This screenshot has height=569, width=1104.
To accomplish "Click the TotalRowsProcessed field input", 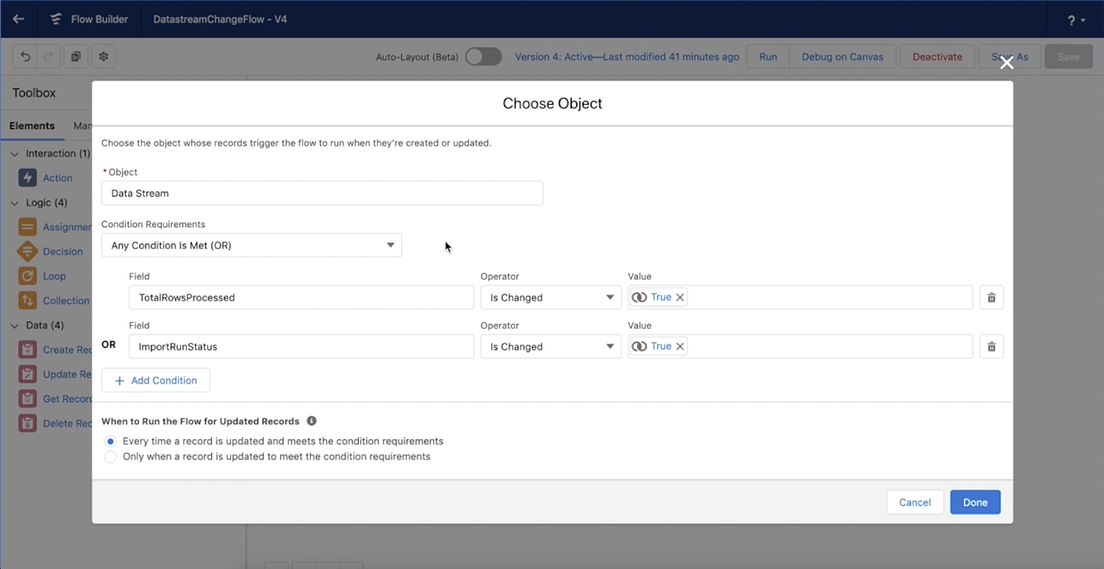I will point(301,297).
